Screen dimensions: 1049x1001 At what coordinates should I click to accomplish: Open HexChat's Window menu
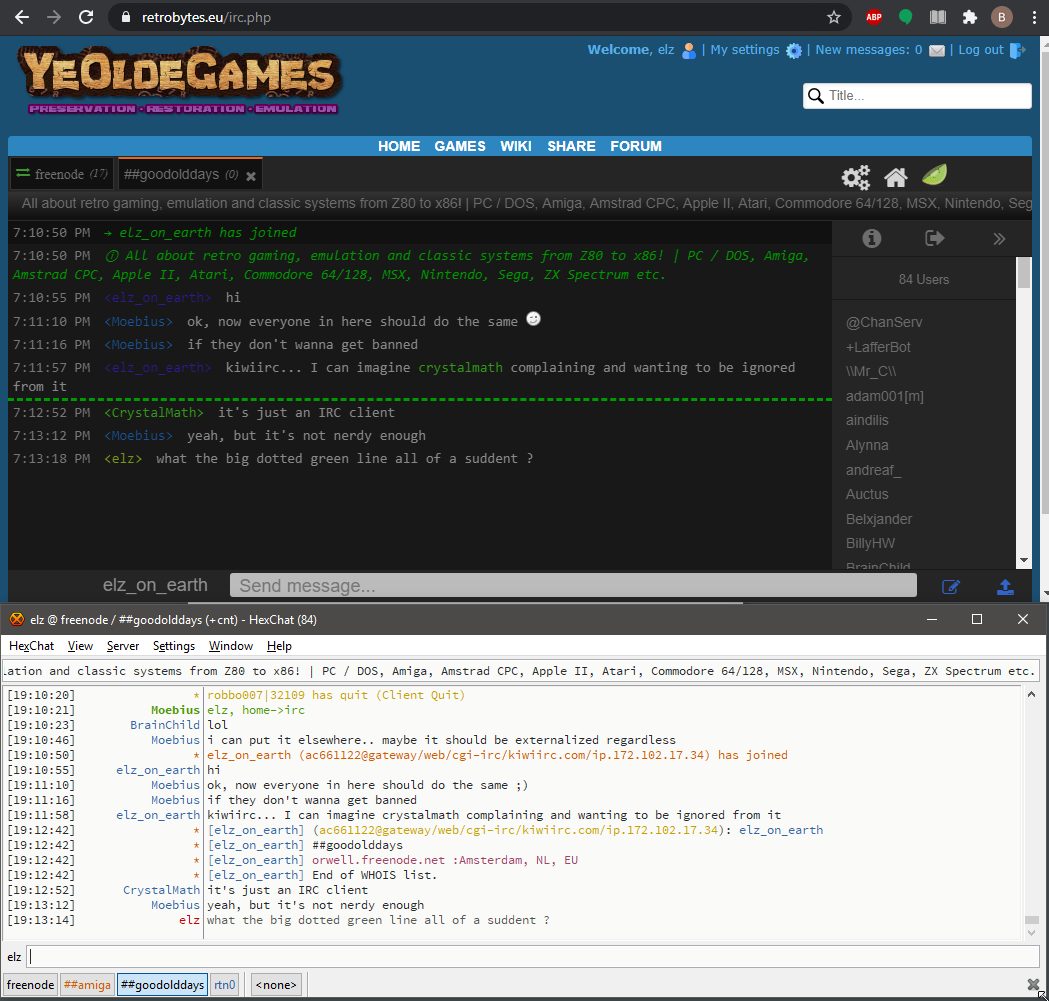click(231, 646)
